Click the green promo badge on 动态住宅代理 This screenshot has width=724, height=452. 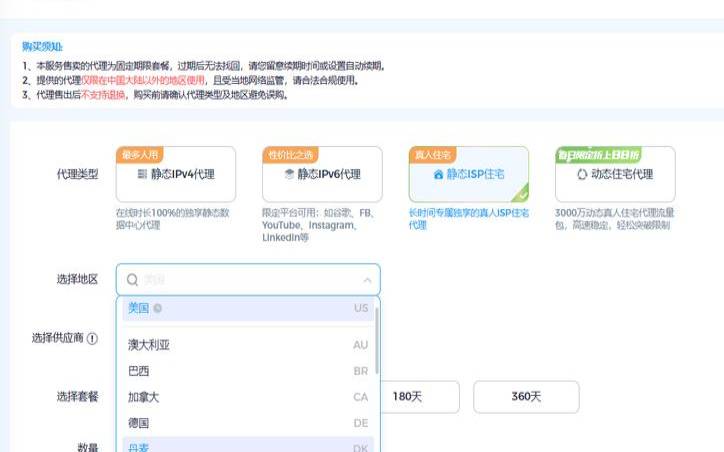pos(598,155)
